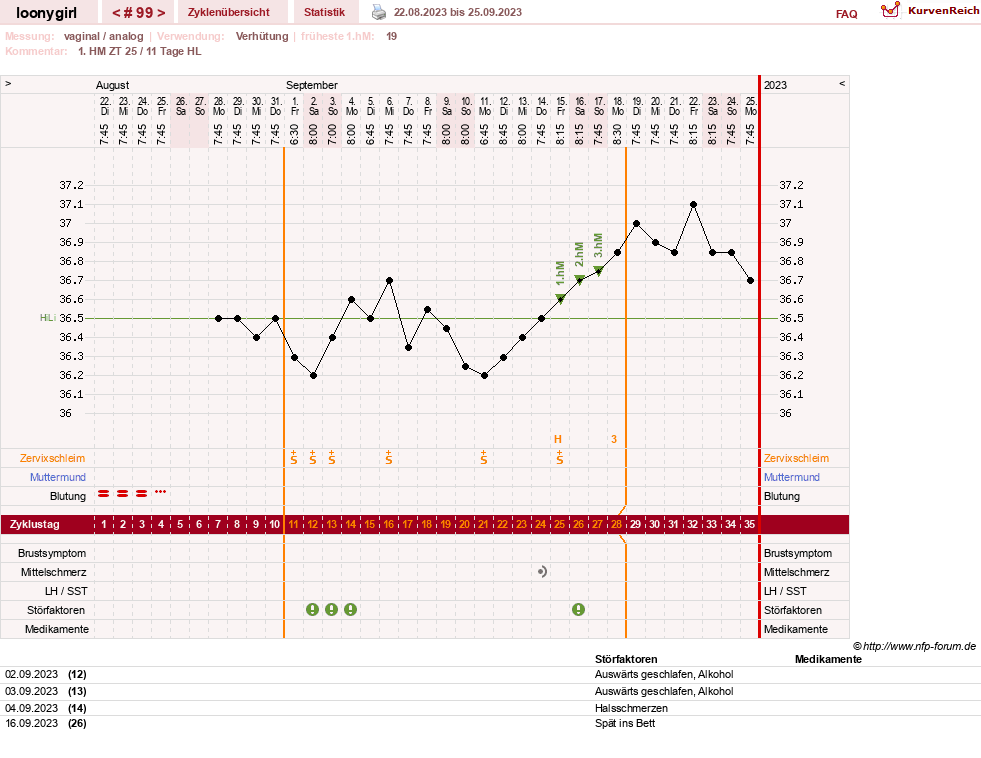Click the bleeding marker on cycle day 2
This screenshot has width=981, height=758.
(x=123, y=493)
